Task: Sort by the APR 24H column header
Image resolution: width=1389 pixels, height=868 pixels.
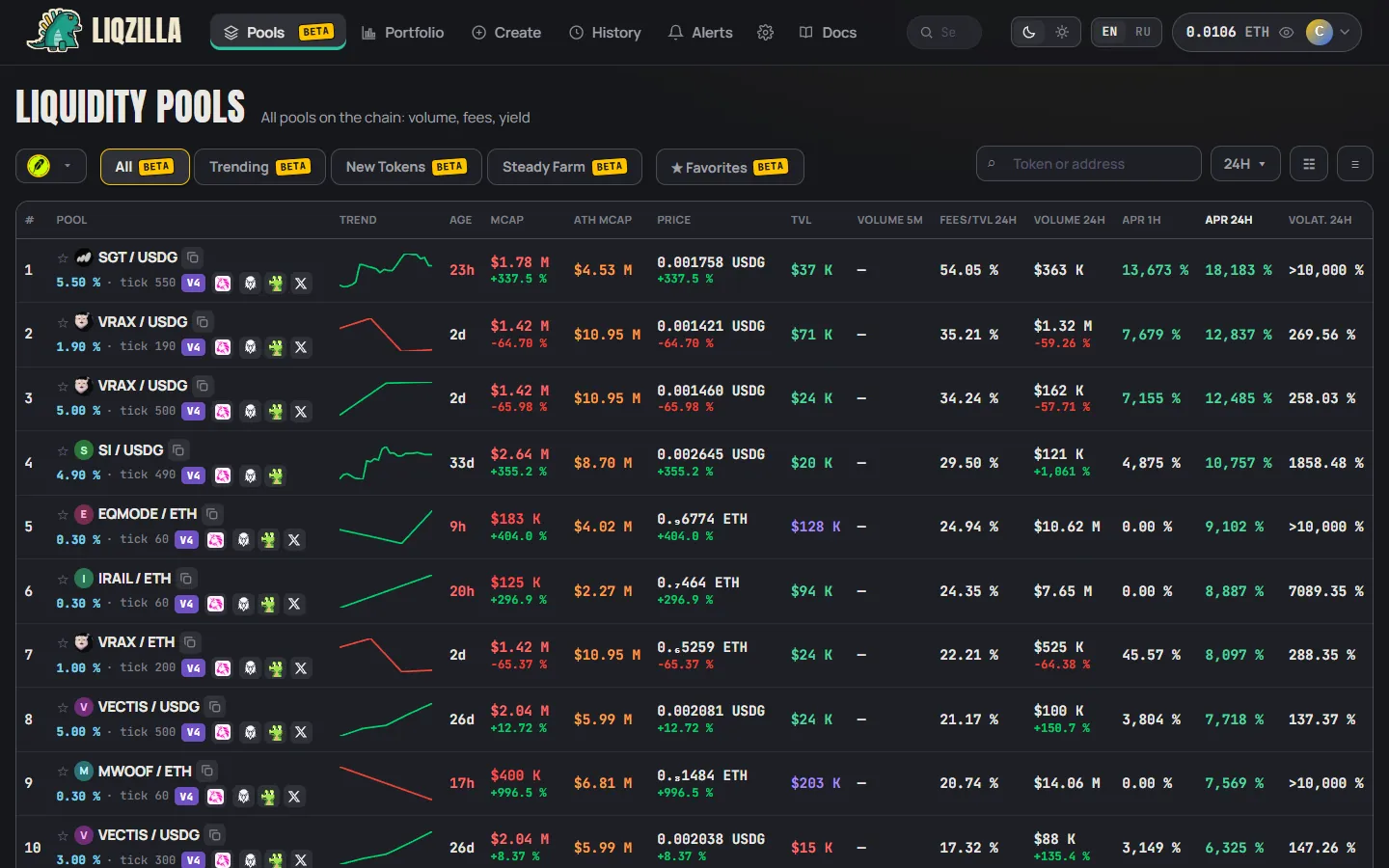Action: click(x=1229, y=220)
